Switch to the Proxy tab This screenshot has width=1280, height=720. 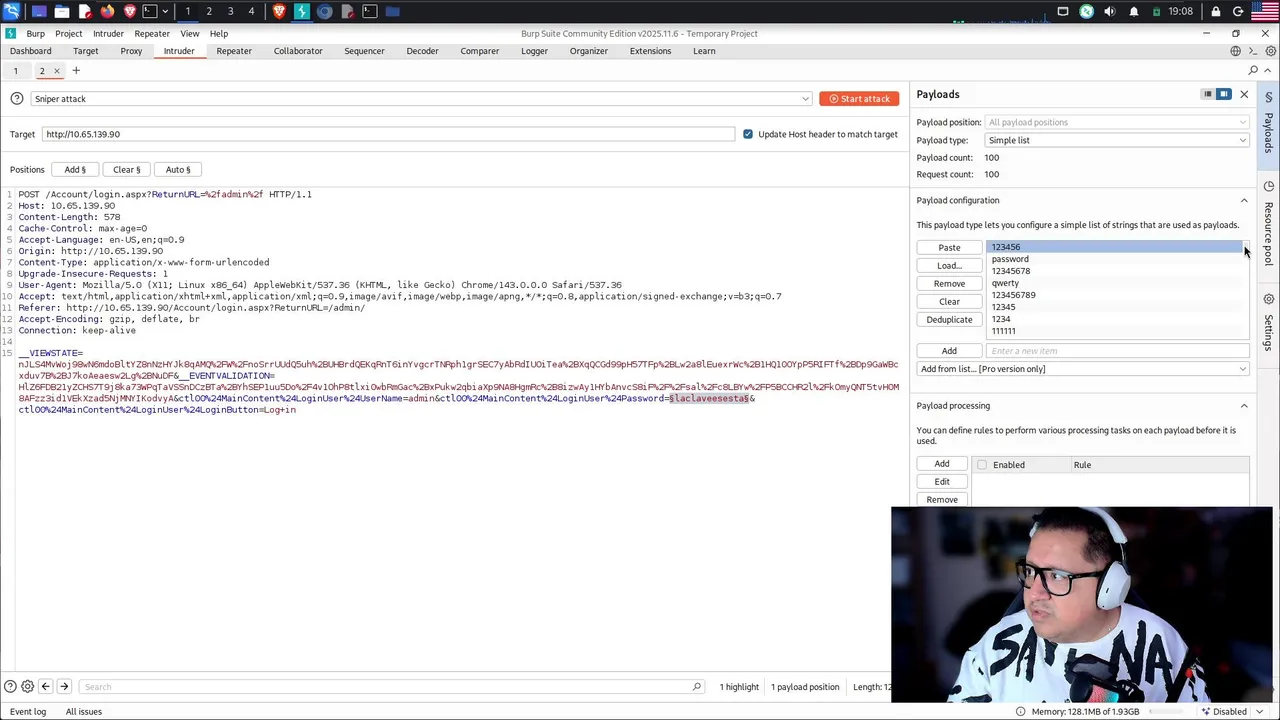click(131, 51)
